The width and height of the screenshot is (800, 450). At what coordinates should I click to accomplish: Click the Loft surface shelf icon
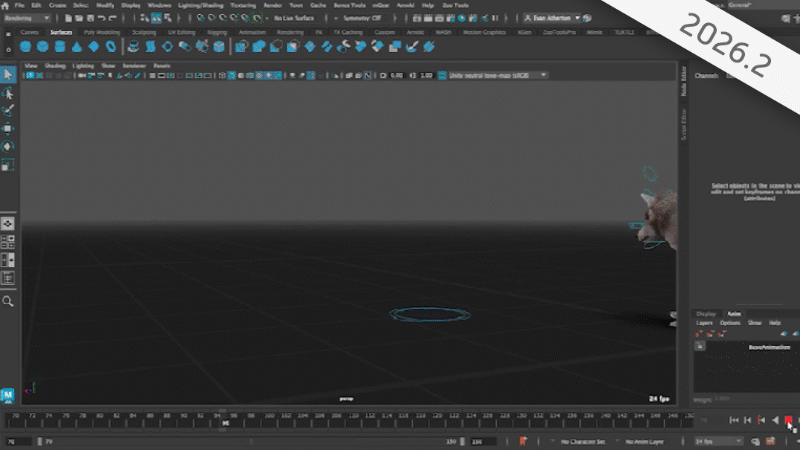151,47
